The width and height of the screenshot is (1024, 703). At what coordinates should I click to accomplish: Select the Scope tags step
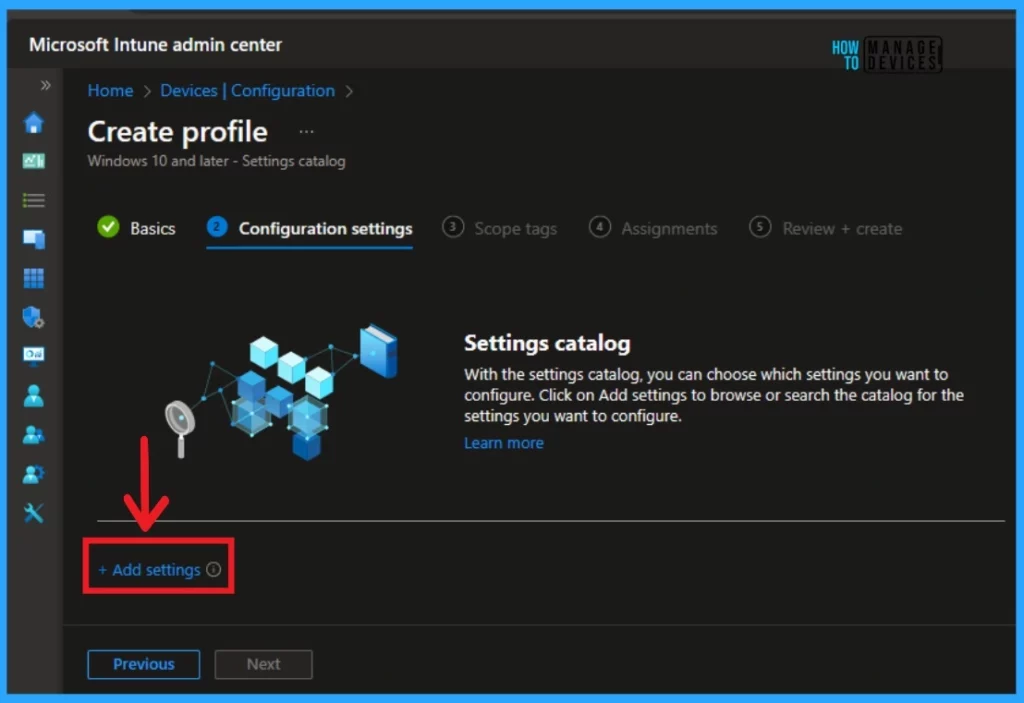click(500, 228)
